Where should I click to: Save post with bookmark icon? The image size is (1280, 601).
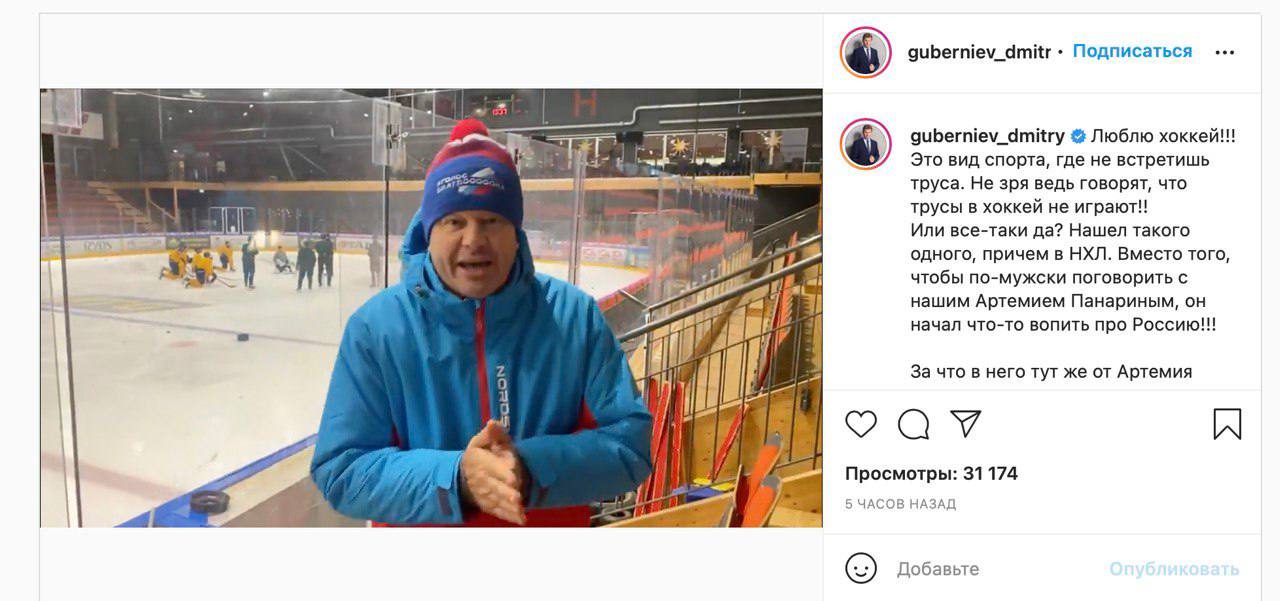[x=1227, y=424]
